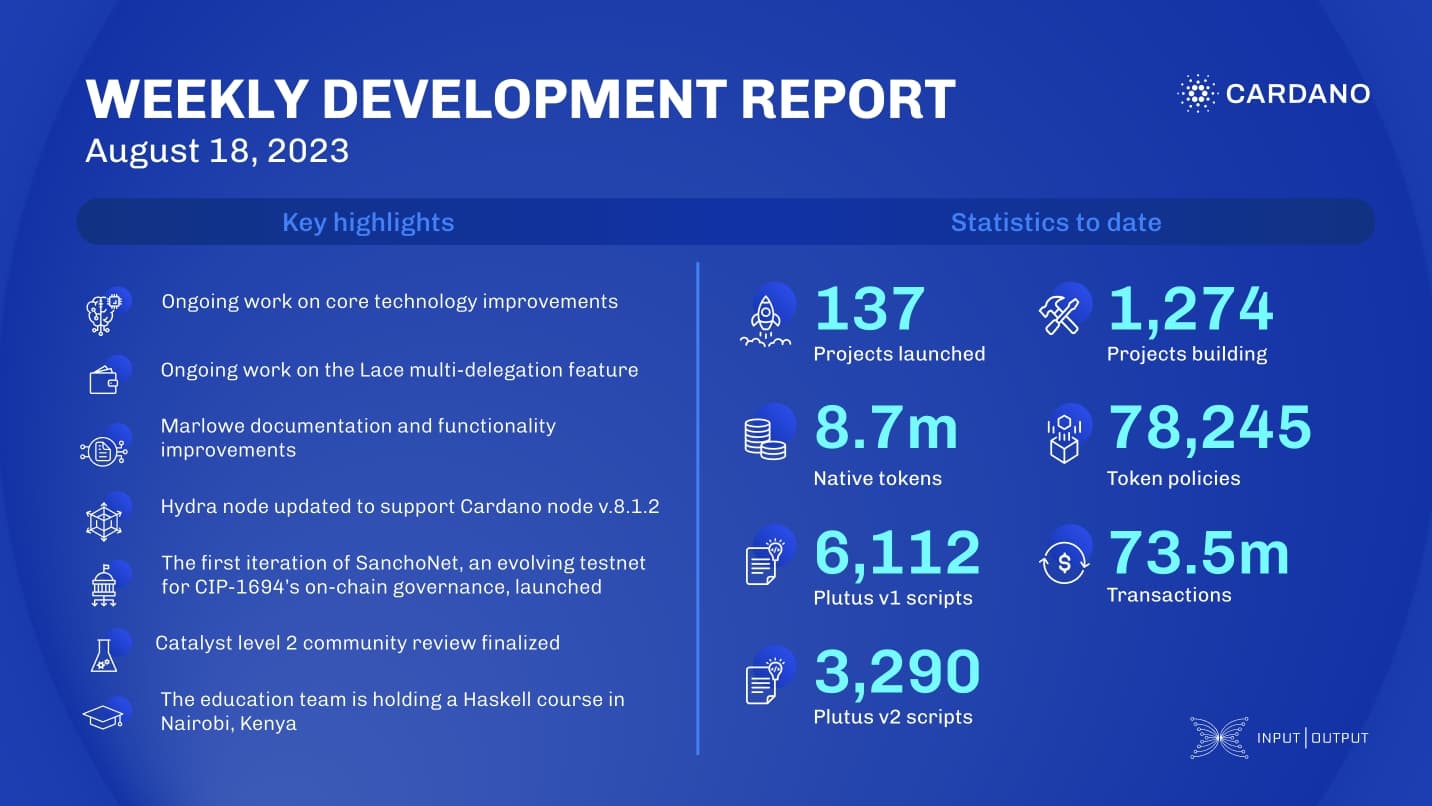Click the Plutus v1 scripts document icon
This screenshot has width=1432, height=806.
[x=766, y=562]
